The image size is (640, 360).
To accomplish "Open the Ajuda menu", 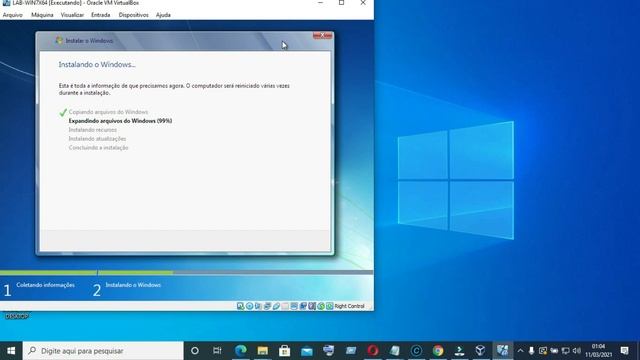I will point(163,15).
